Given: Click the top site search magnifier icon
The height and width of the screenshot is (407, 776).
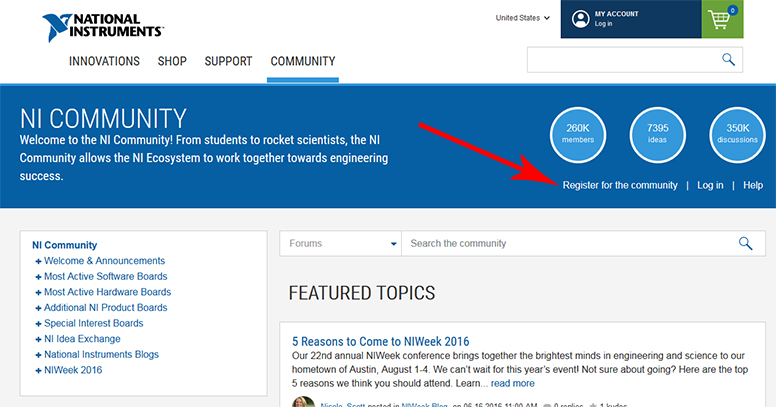Looking at the screenshot, I should point(728,60).
